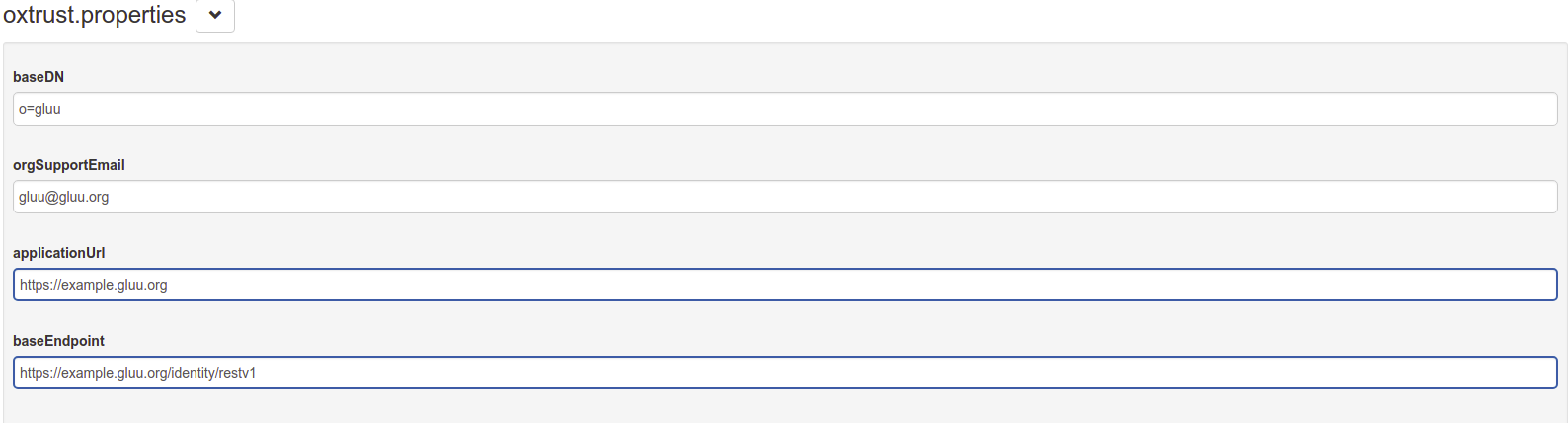The width and height of the screenshot is (1568, 423).
Task: Select the applicationUrl label text
Action: click(58, 253)
